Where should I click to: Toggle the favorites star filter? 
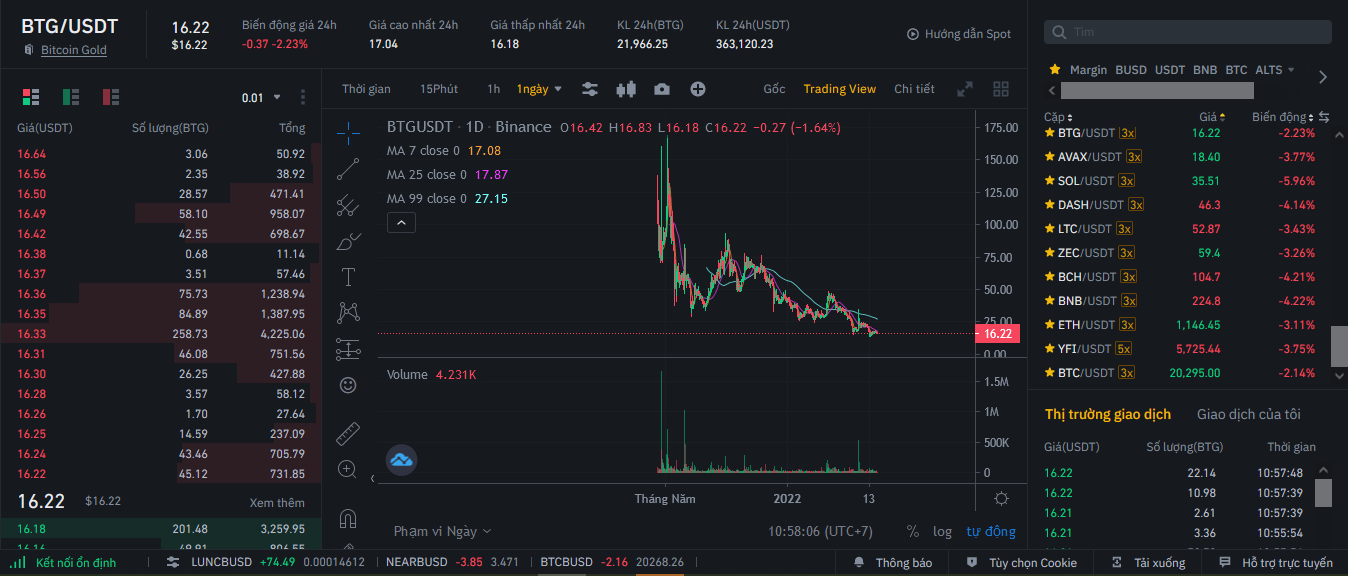coord(1054,70)
